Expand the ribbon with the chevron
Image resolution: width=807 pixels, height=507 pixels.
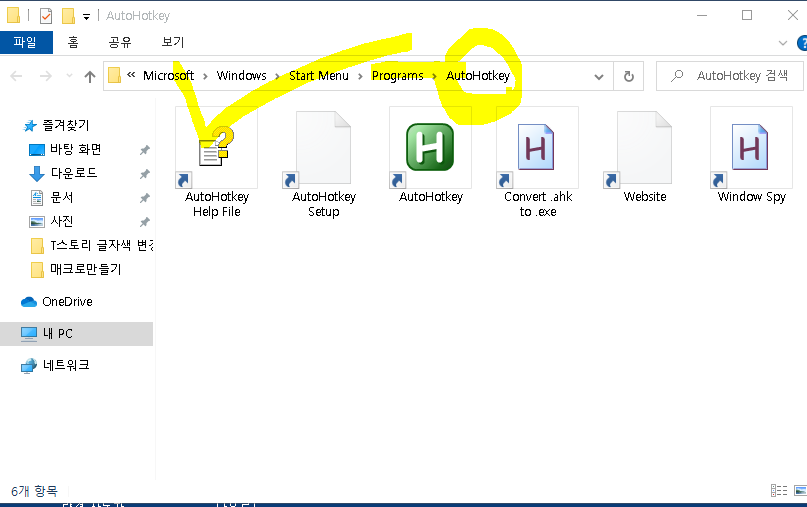pos(783,43)
